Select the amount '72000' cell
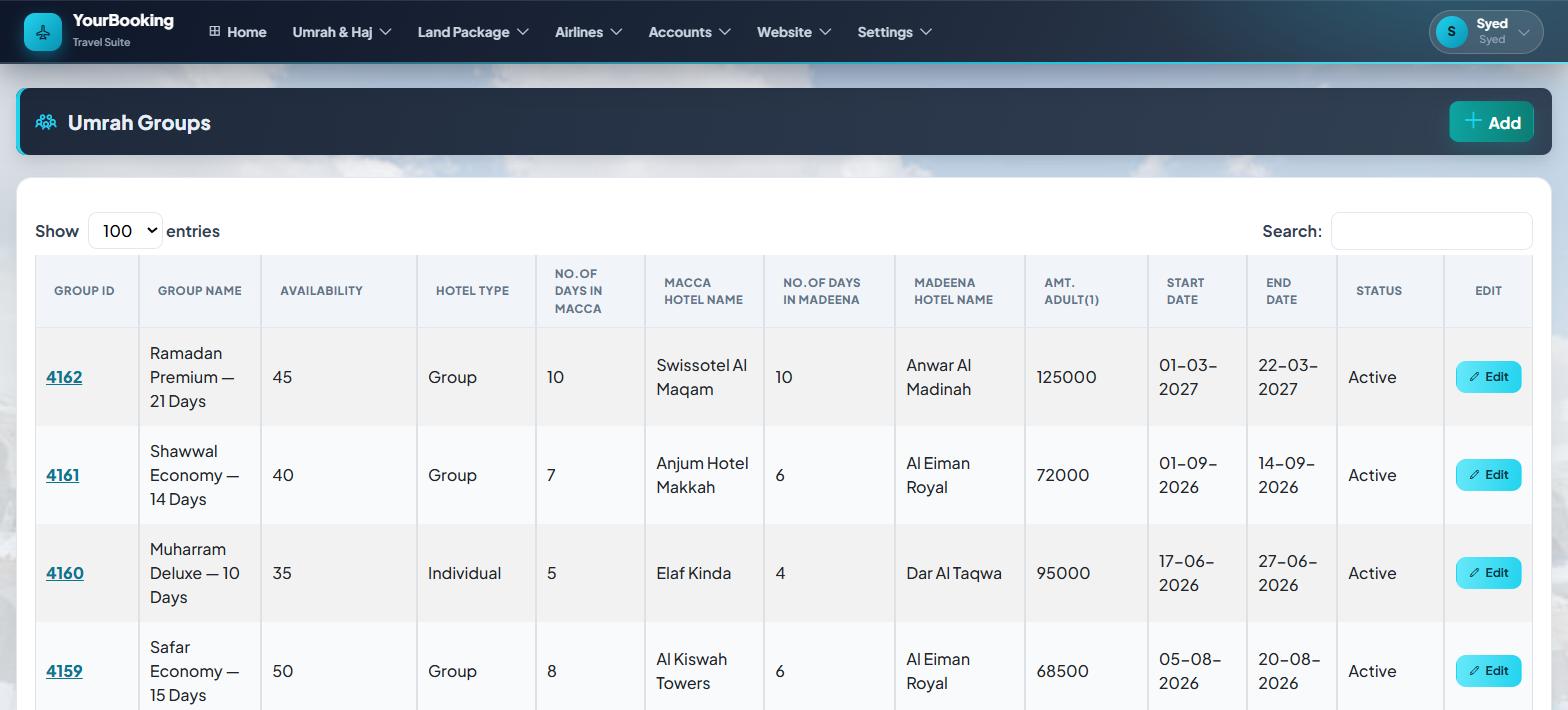 tap(1086, 475)
